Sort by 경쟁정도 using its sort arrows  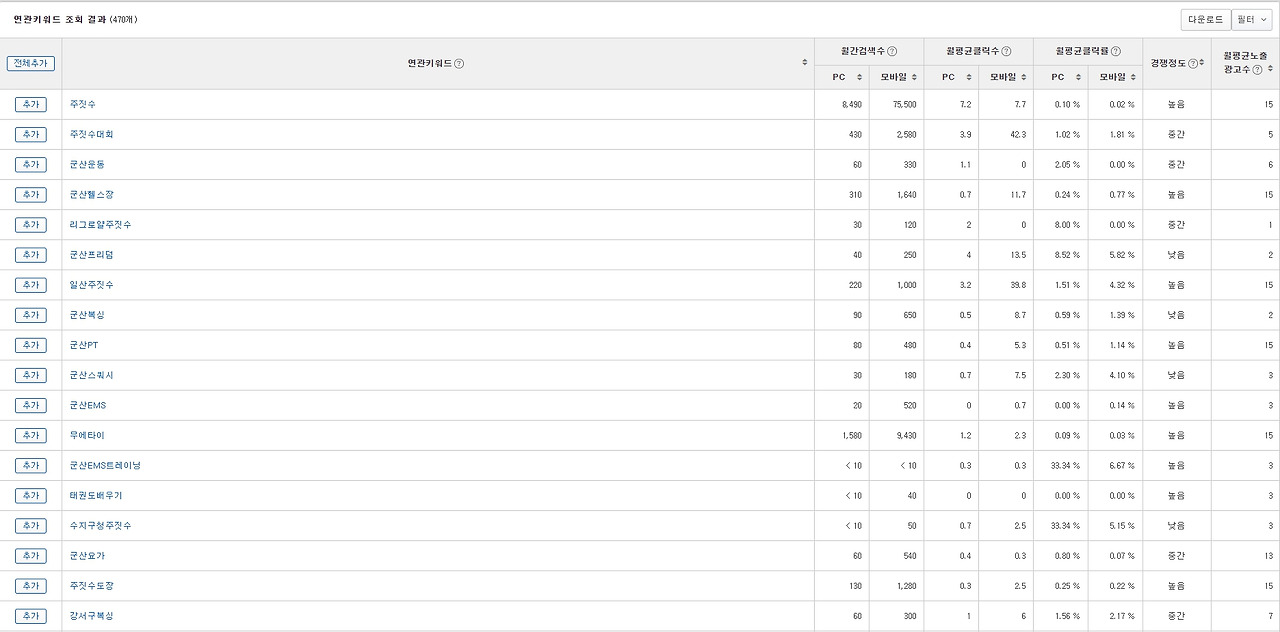click(x=1202, y=62)
